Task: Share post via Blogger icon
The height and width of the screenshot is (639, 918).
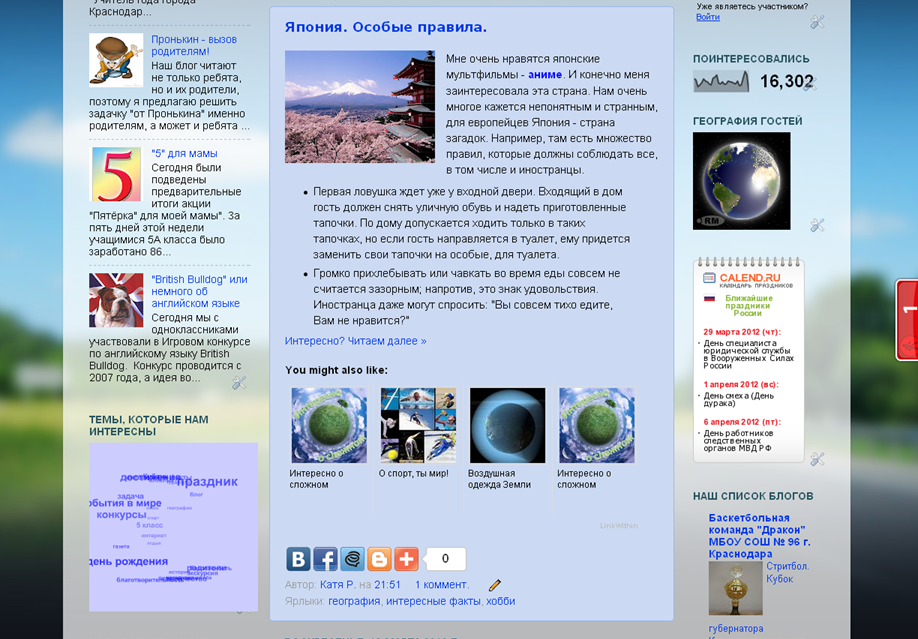Action: 379,559
